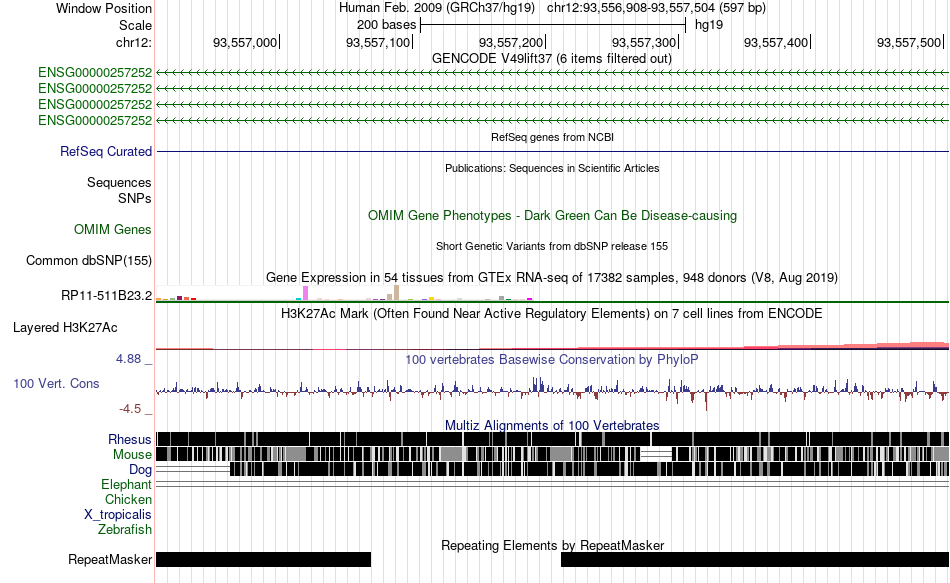Select coordinate marker 93,557,300
The image size is (950, 583).
point(644,42)
